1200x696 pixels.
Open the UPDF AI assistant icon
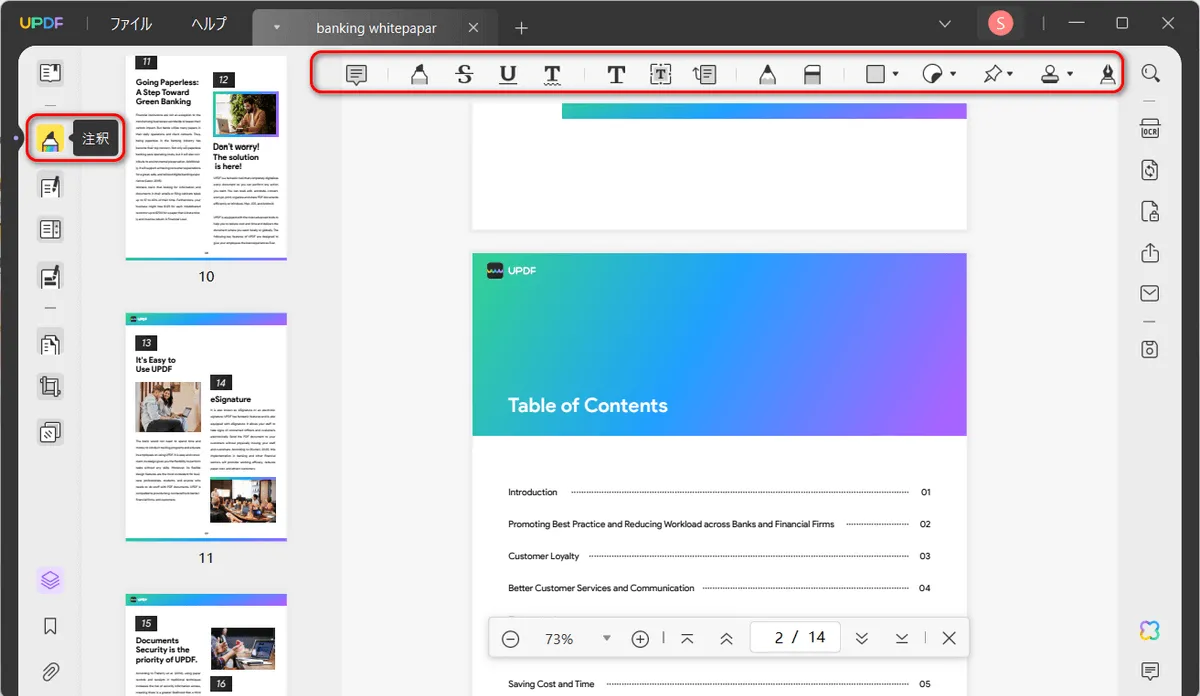(x=1150, y=630)
